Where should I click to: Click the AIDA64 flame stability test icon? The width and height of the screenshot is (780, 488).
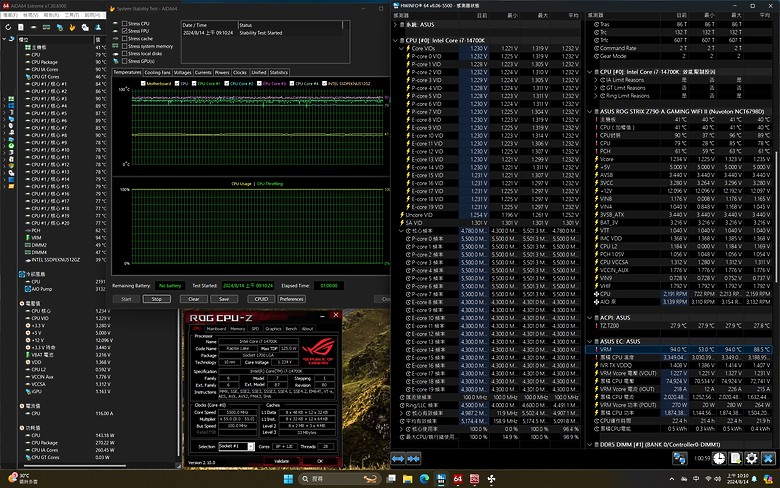(x=72, y=27)
